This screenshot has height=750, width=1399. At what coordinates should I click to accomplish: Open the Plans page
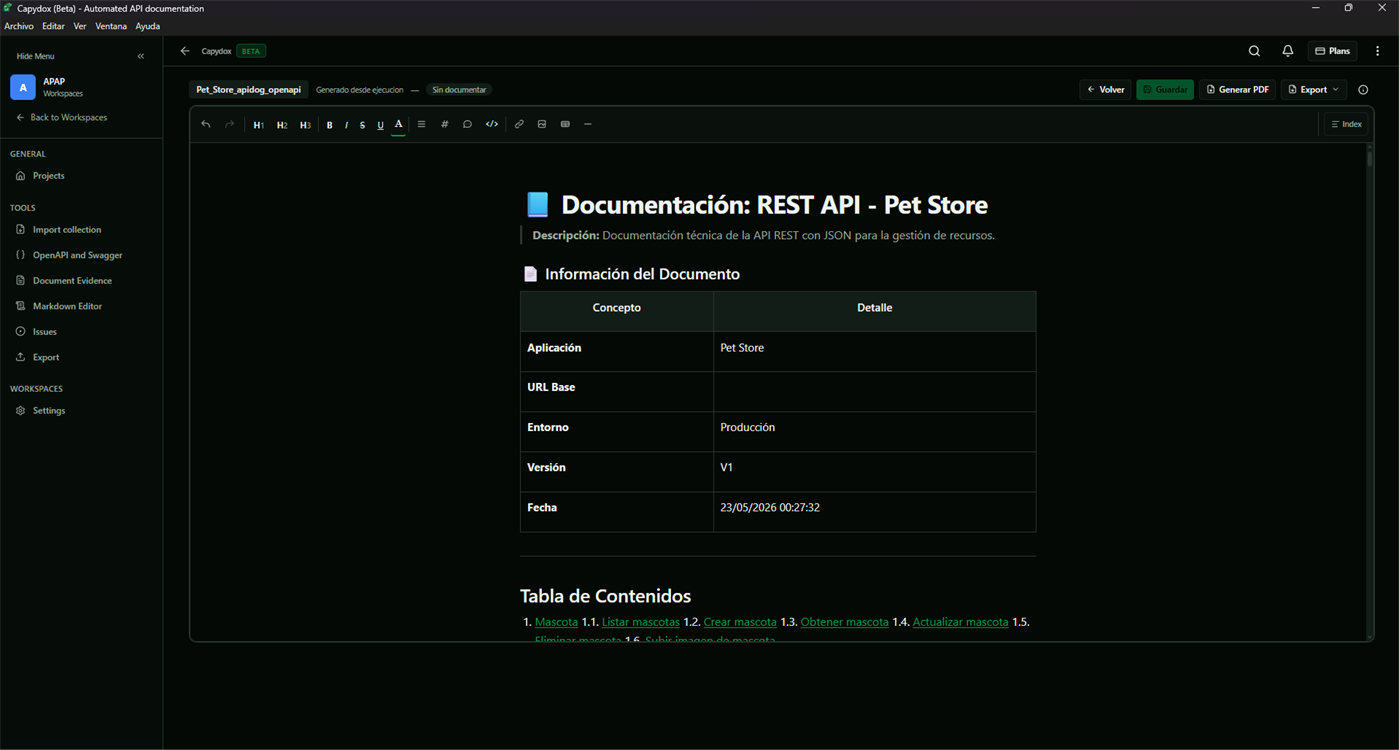[x=1332, y=51]
